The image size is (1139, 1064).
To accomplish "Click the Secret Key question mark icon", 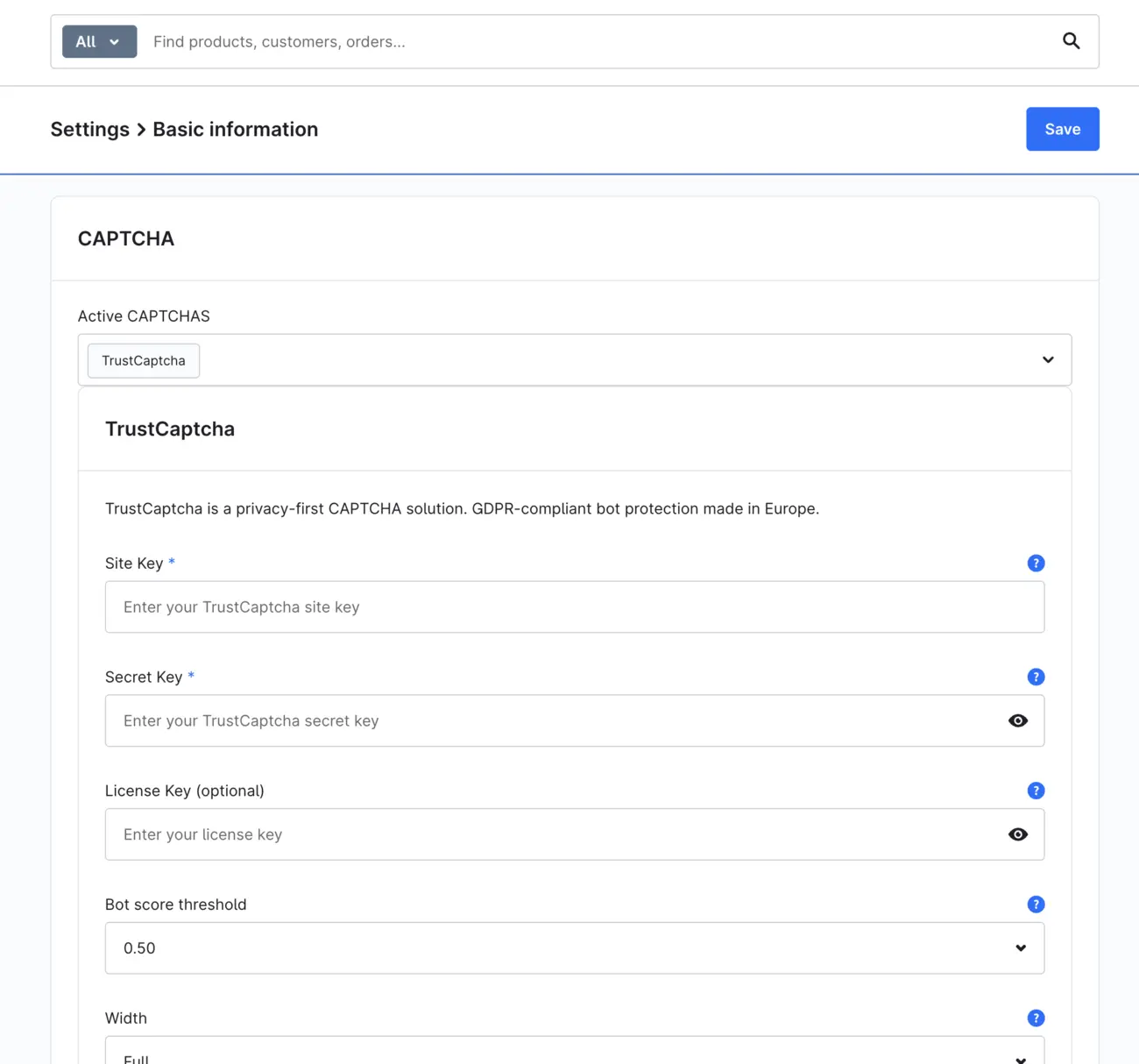I will pyautogui.click(x=1036, y=677).
